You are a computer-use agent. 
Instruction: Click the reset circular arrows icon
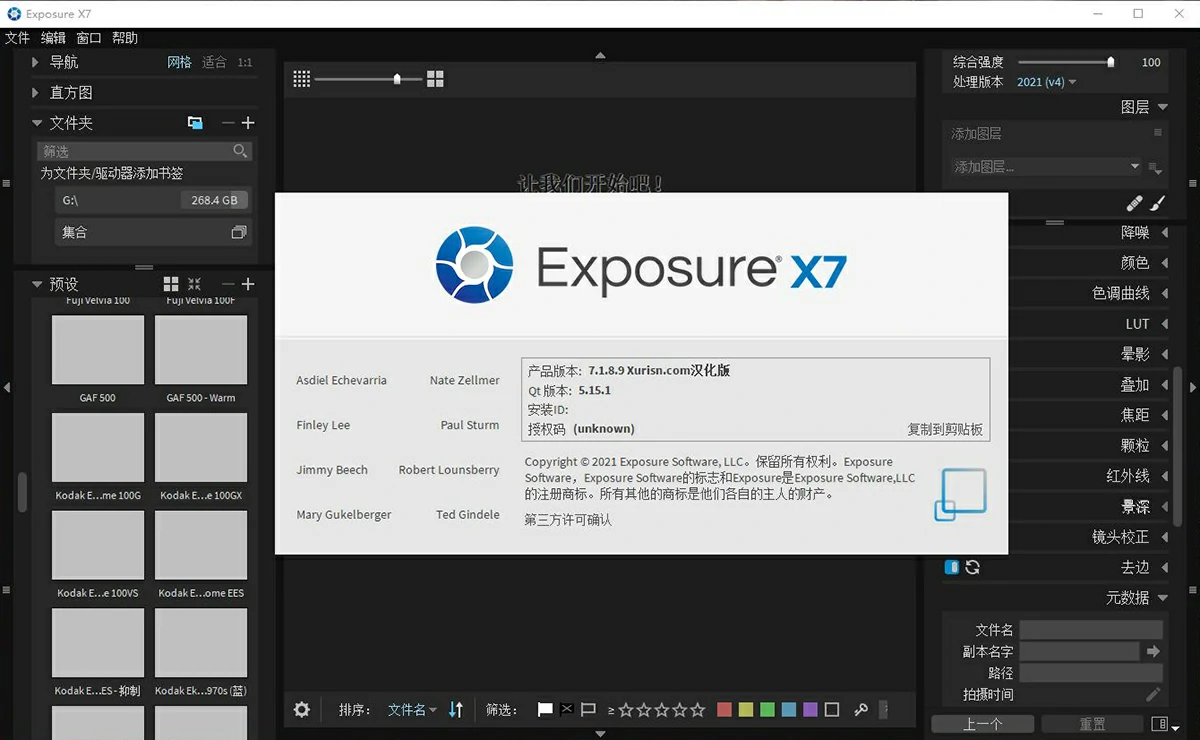click(972, 567)
